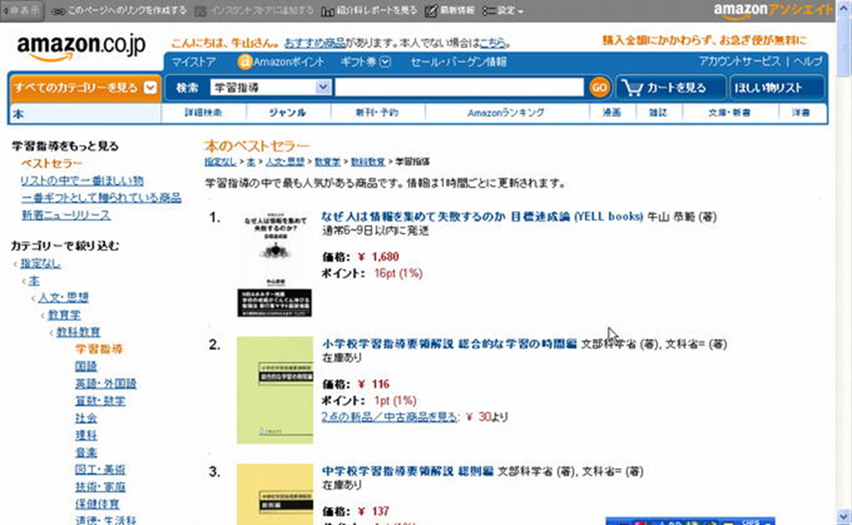Click the scrollbar down arrow
Viewport: 852px width, 525px height.
coord(844,516)
